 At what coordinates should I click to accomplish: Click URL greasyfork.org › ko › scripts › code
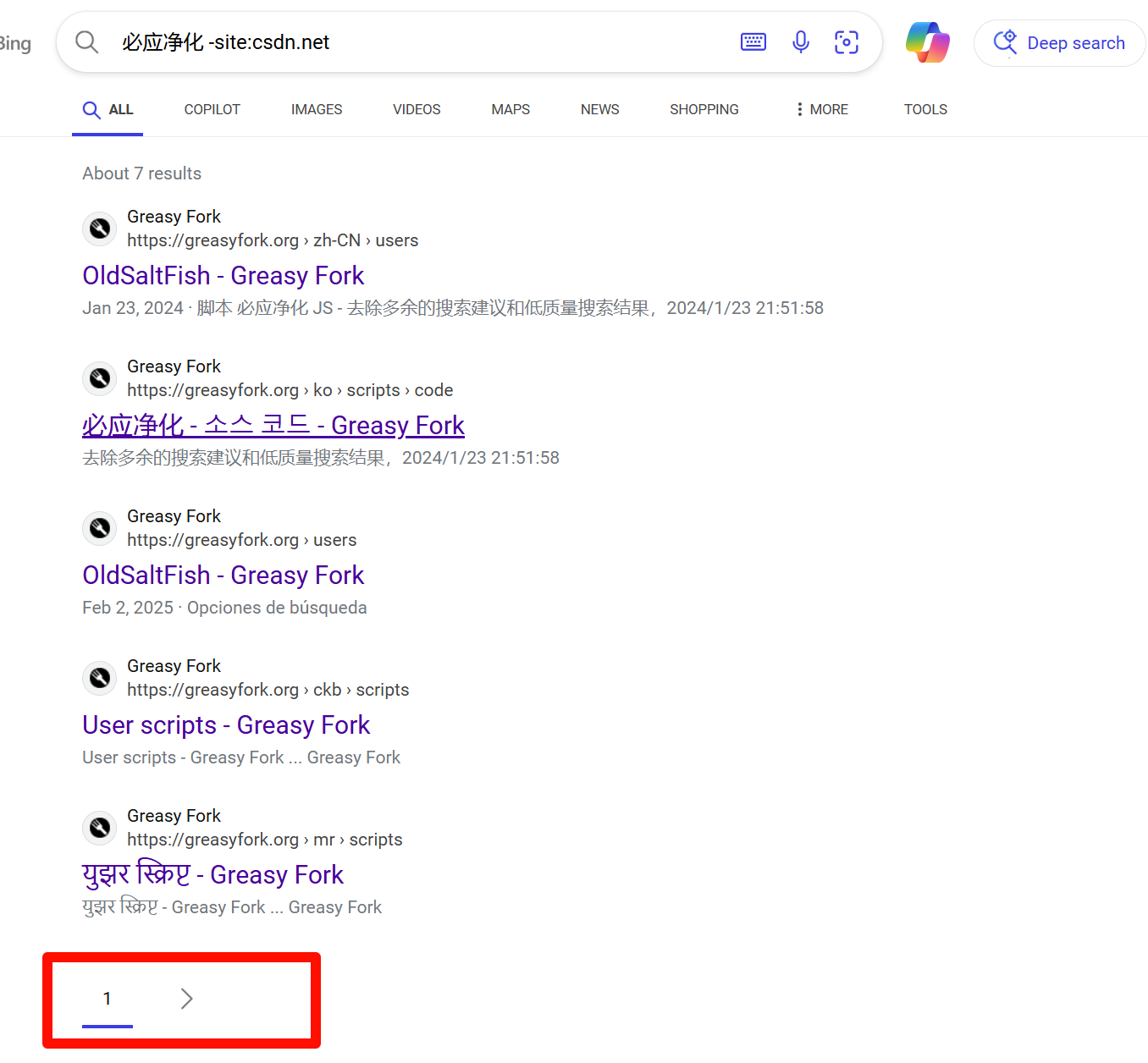pos(290,390)
